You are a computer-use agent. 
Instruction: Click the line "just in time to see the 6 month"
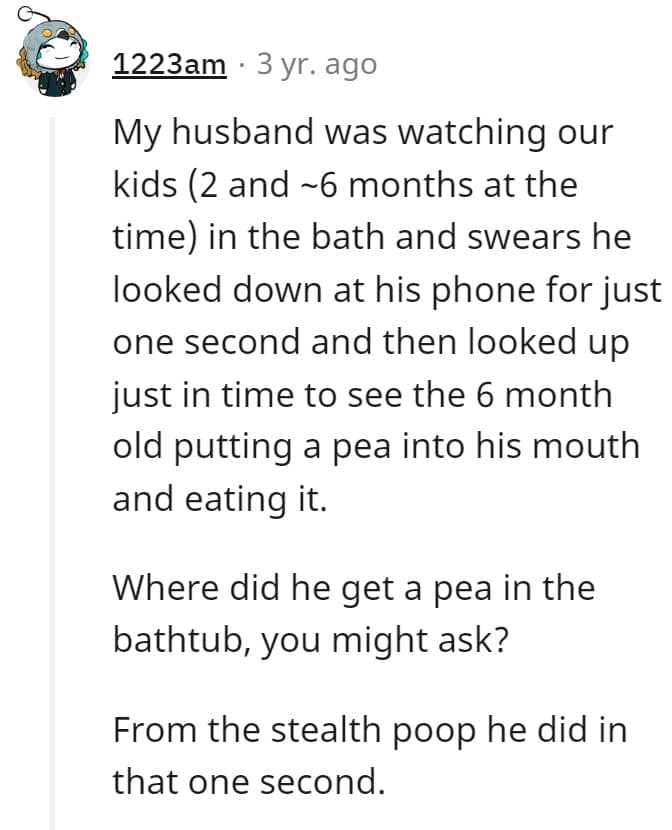coord(361,394)
